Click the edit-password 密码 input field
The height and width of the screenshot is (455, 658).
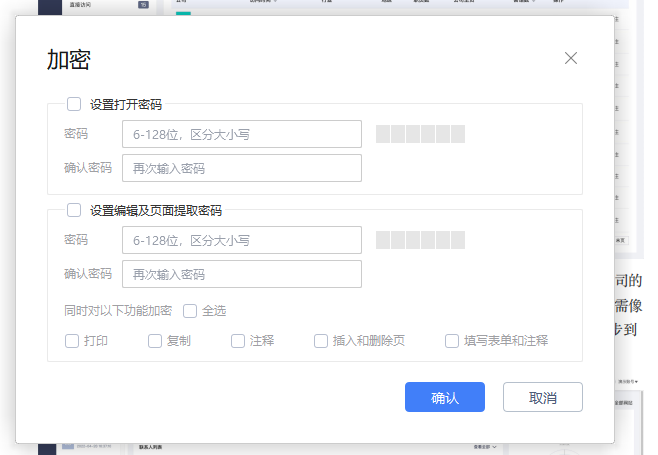pyautogui.click(x=241, y=240)
